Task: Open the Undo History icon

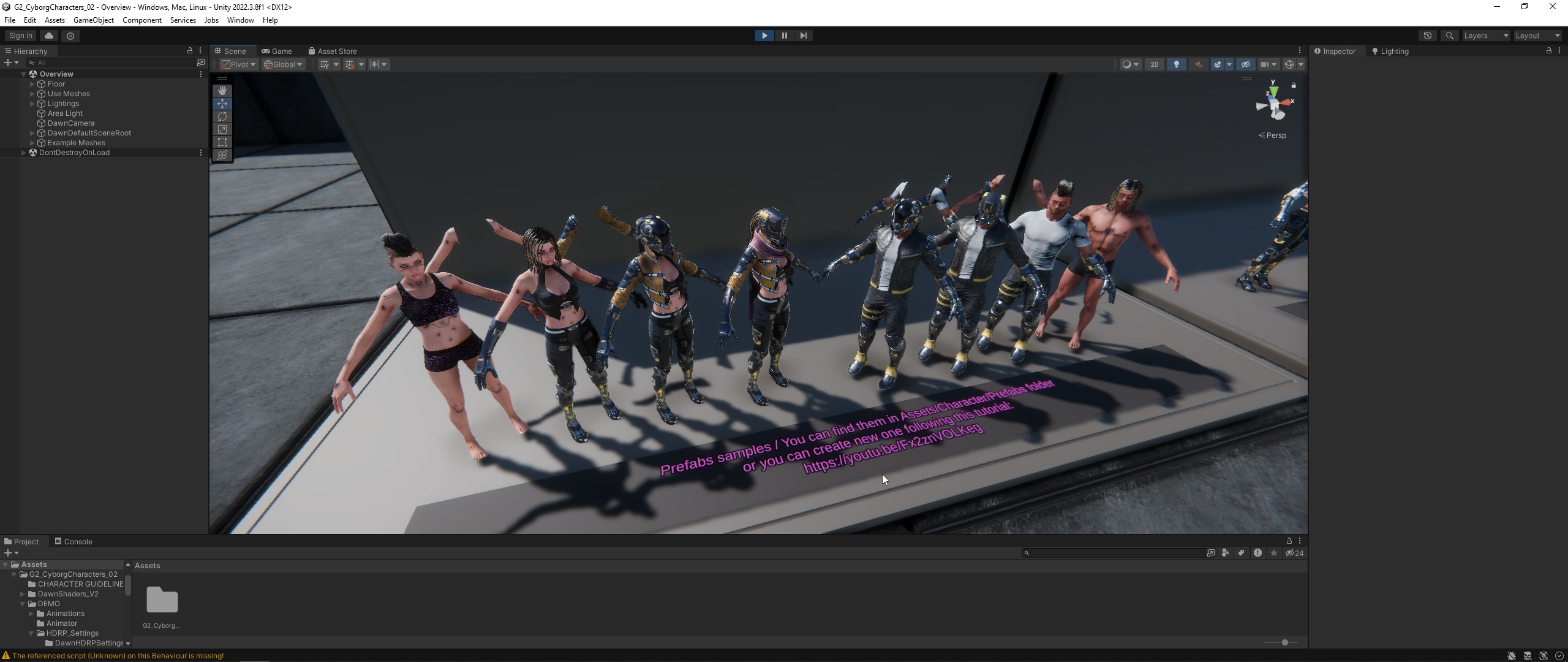Action: [x=1428, y=36]
